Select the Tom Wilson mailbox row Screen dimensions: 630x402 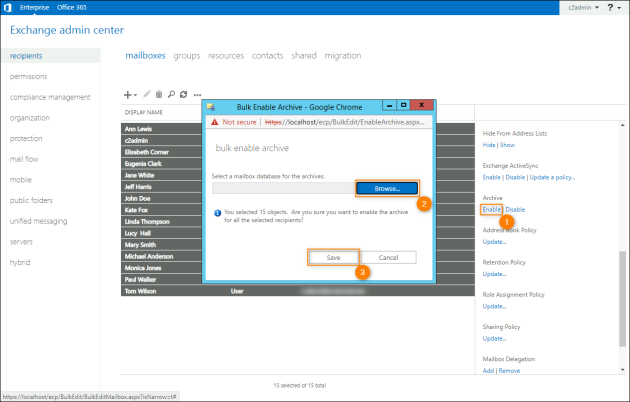tap(298, 291)
